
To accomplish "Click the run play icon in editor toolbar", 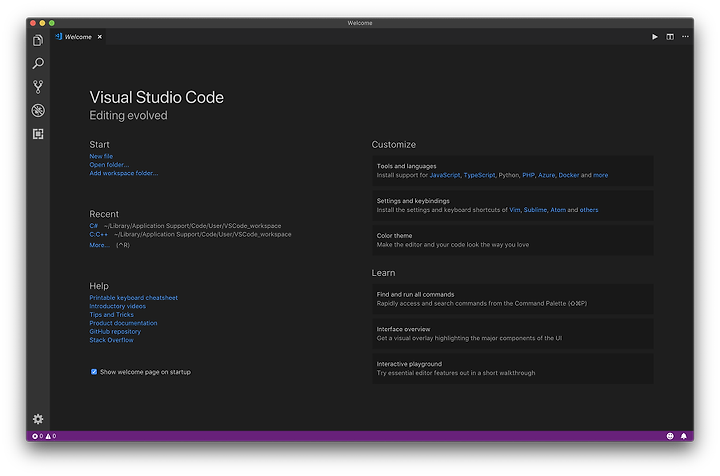I will coord(655,37).
